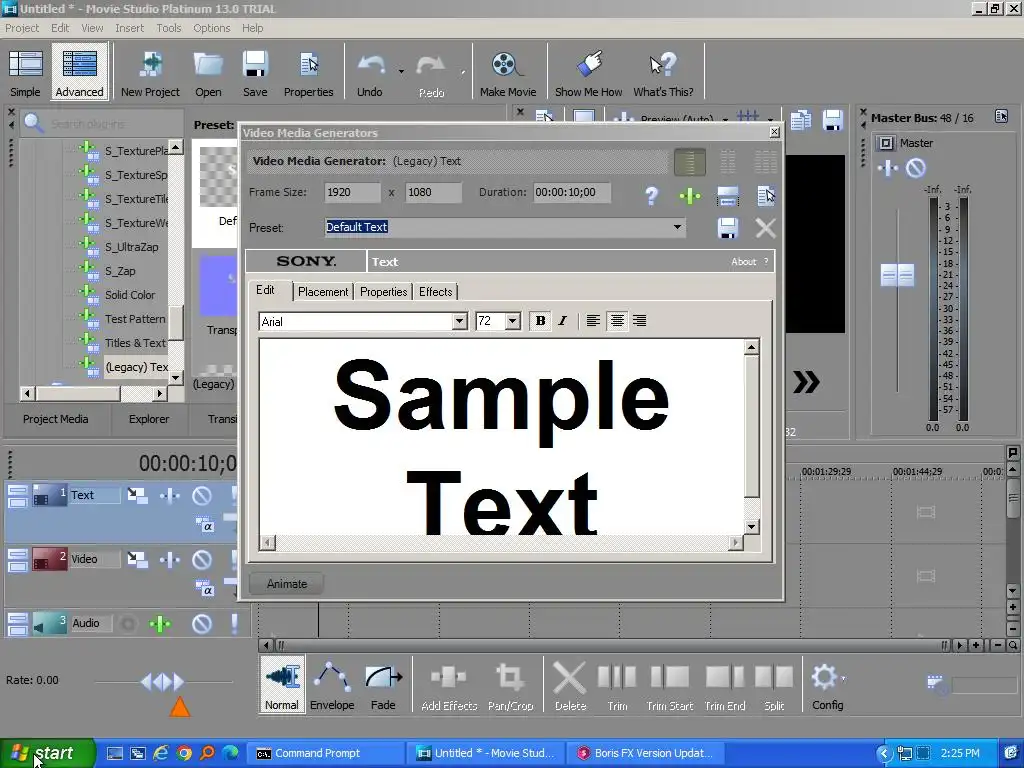This screenshot has width=1024, height=768.
Task: Click the Animate button
Action: coord(287,584)
